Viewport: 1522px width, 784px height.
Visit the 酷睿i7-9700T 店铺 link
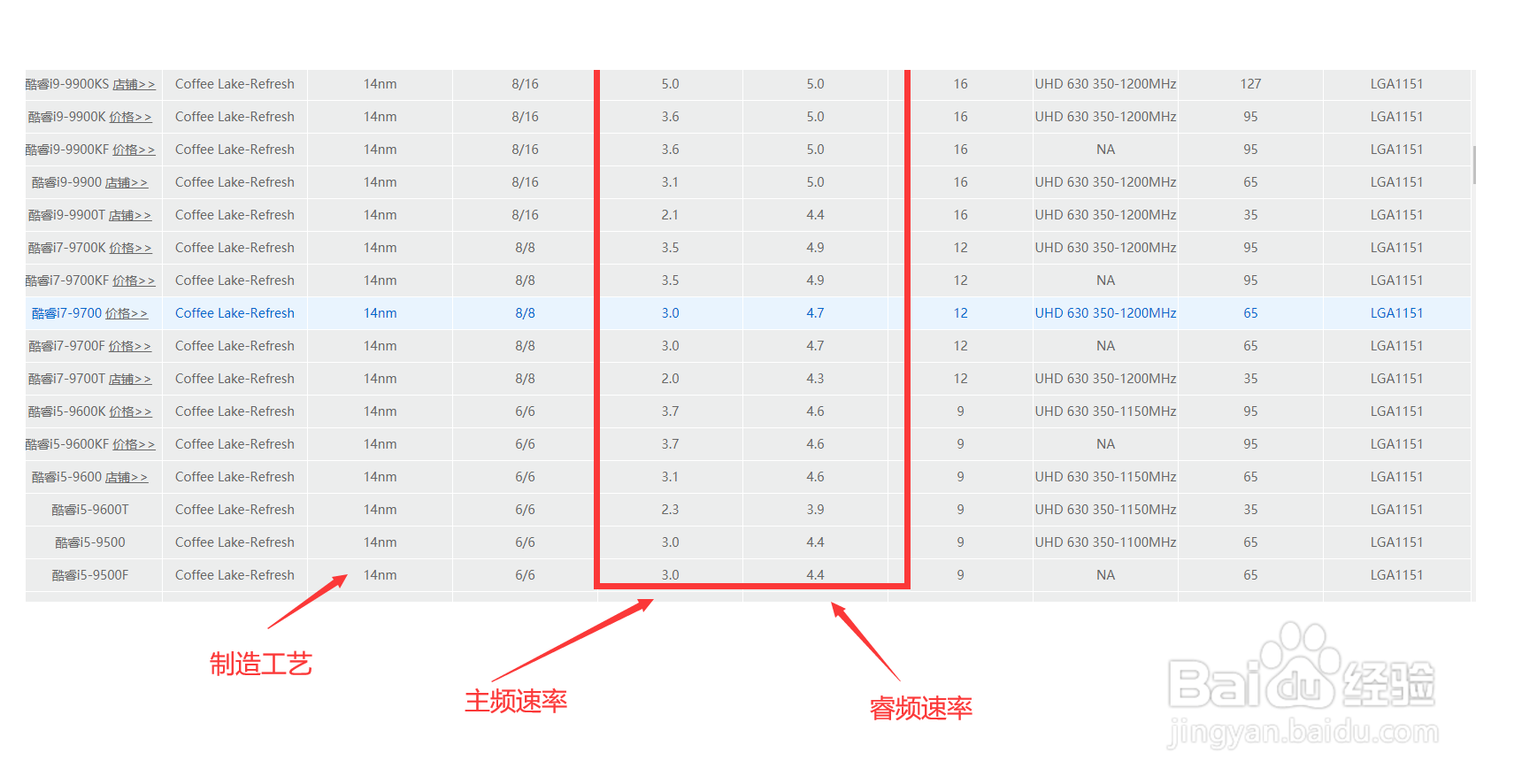click(130, 379)
